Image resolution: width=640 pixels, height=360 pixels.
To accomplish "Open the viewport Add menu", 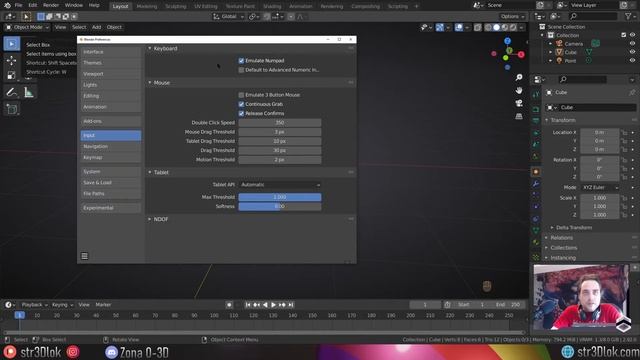I will 96,27.
